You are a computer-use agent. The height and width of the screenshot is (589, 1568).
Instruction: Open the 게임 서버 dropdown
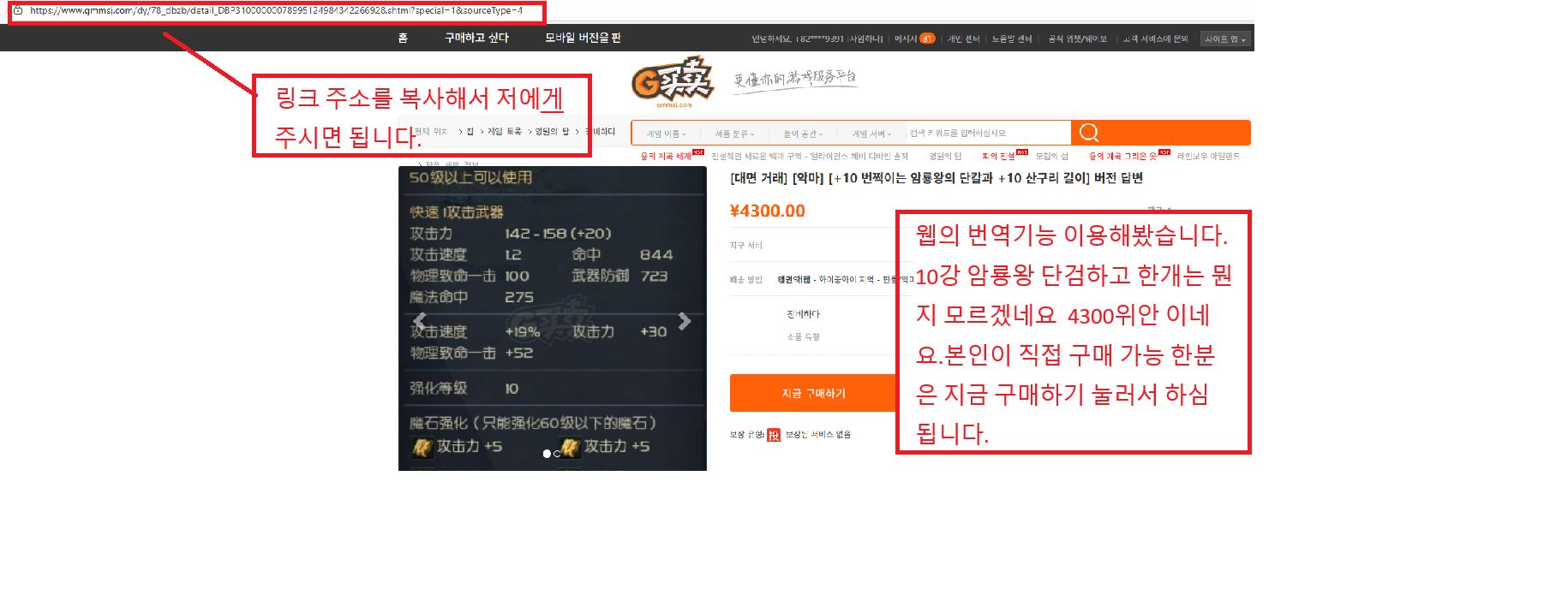point(871,134)
